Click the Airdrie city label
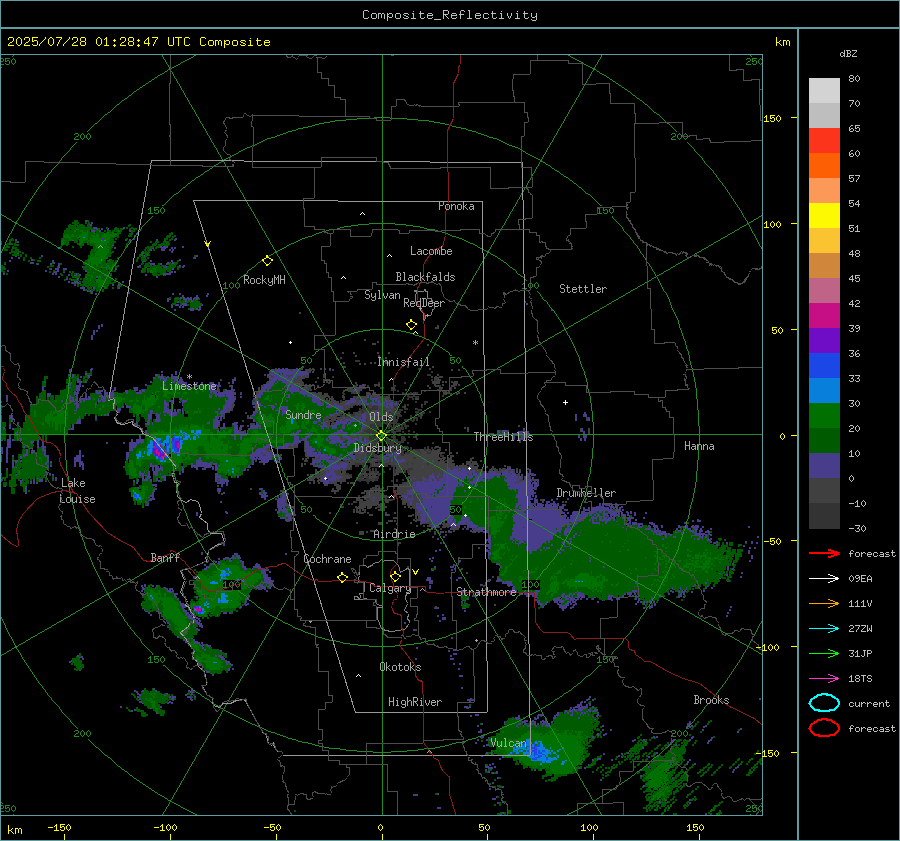This screenshot has width=900, height=841. click(394, 534)
